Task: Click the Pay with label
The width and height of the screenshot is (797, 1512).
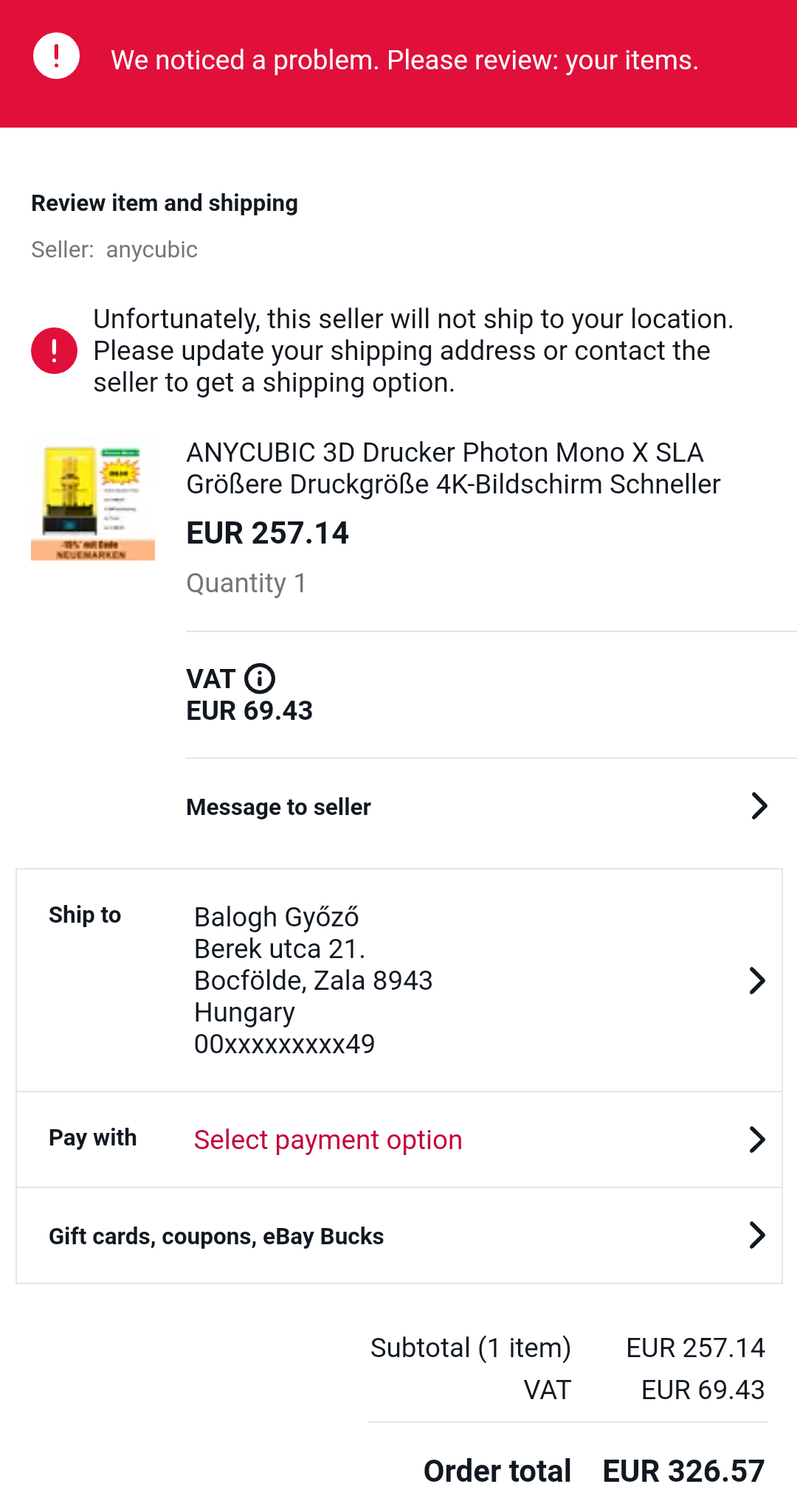Action: 92,1138
